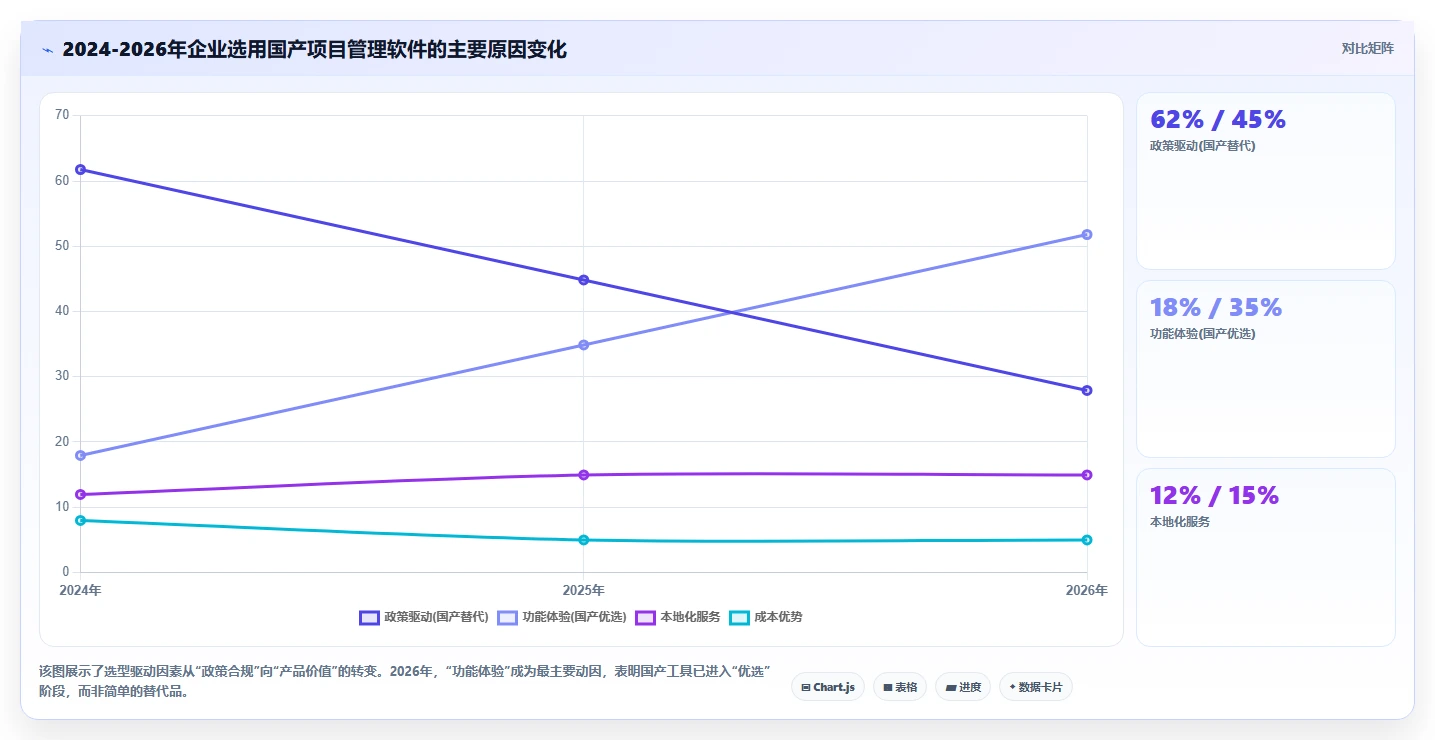Click the 成本优势 data point at 2026年
The height and width of the screenshot is (740, 1435).
tap(1087, 540)
